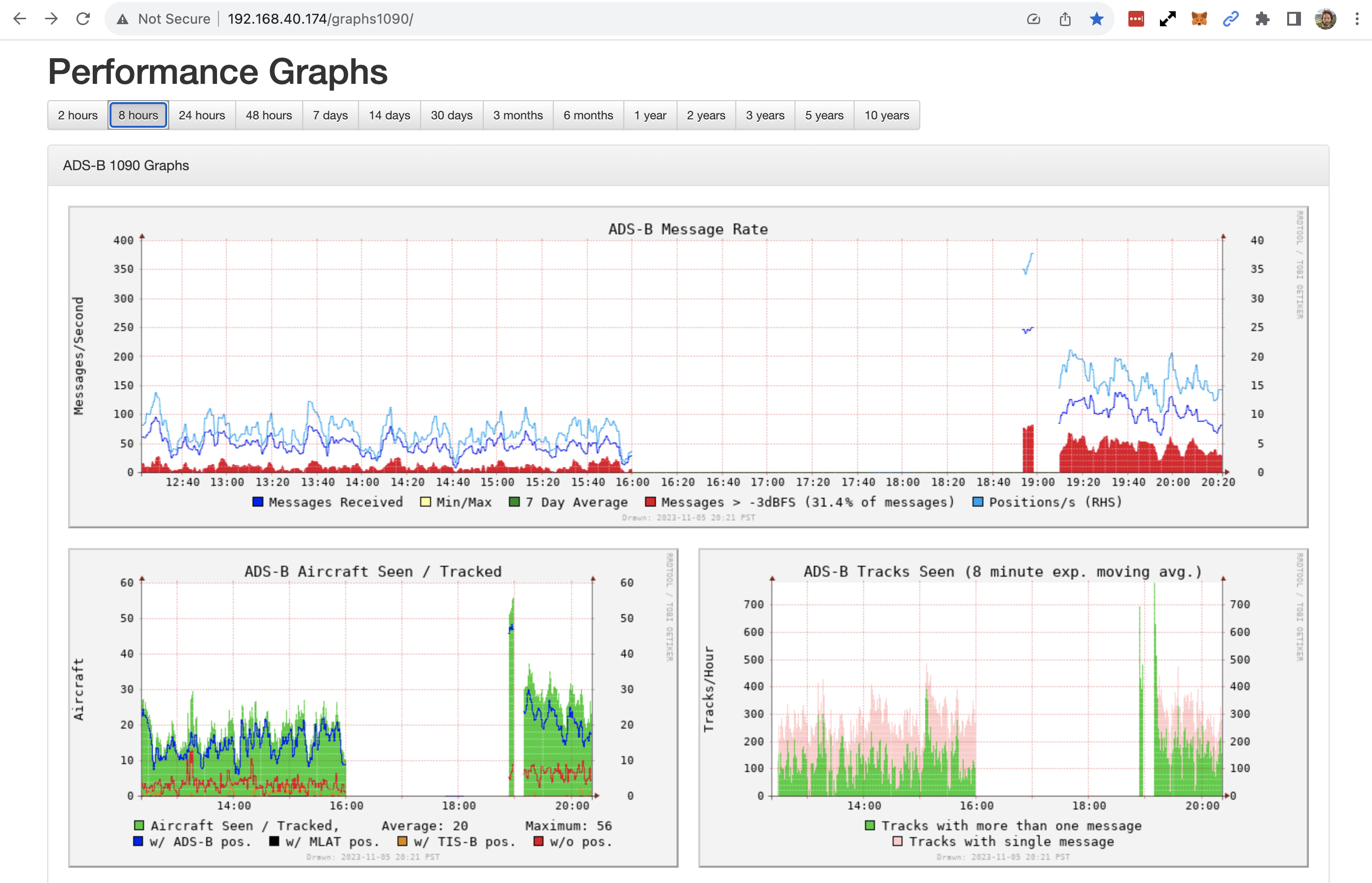Open the MetaMask fox extension
This screenshot has width=1372, height=883.
click(x=1199, y=19)
